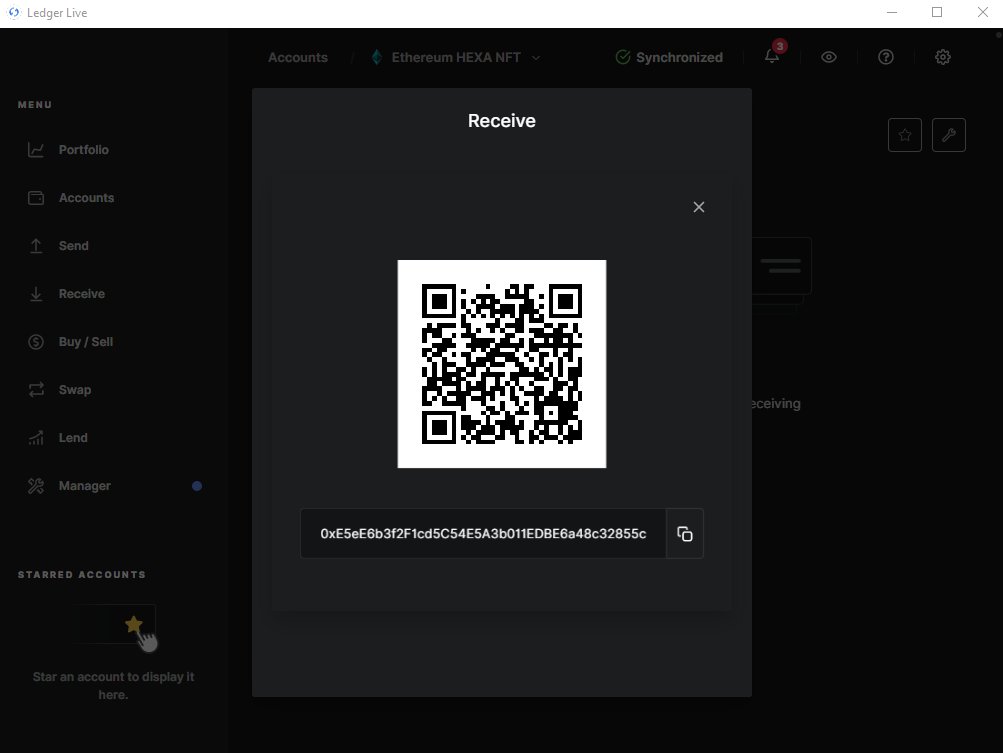This screenshot has width=1003, height=753.
Task: Click the Accounts wallet icon
Action: (36, 198)
